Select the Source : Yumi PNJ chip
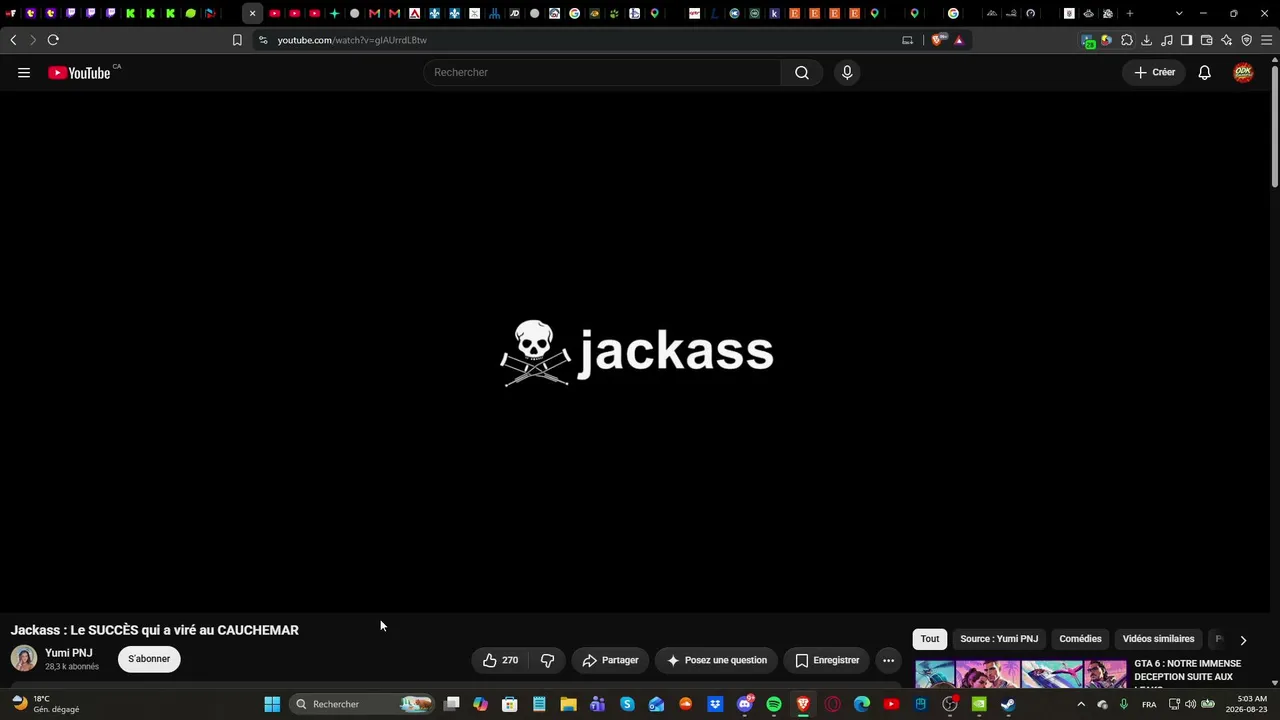1280x720 pixels. [x=999, y=639]
